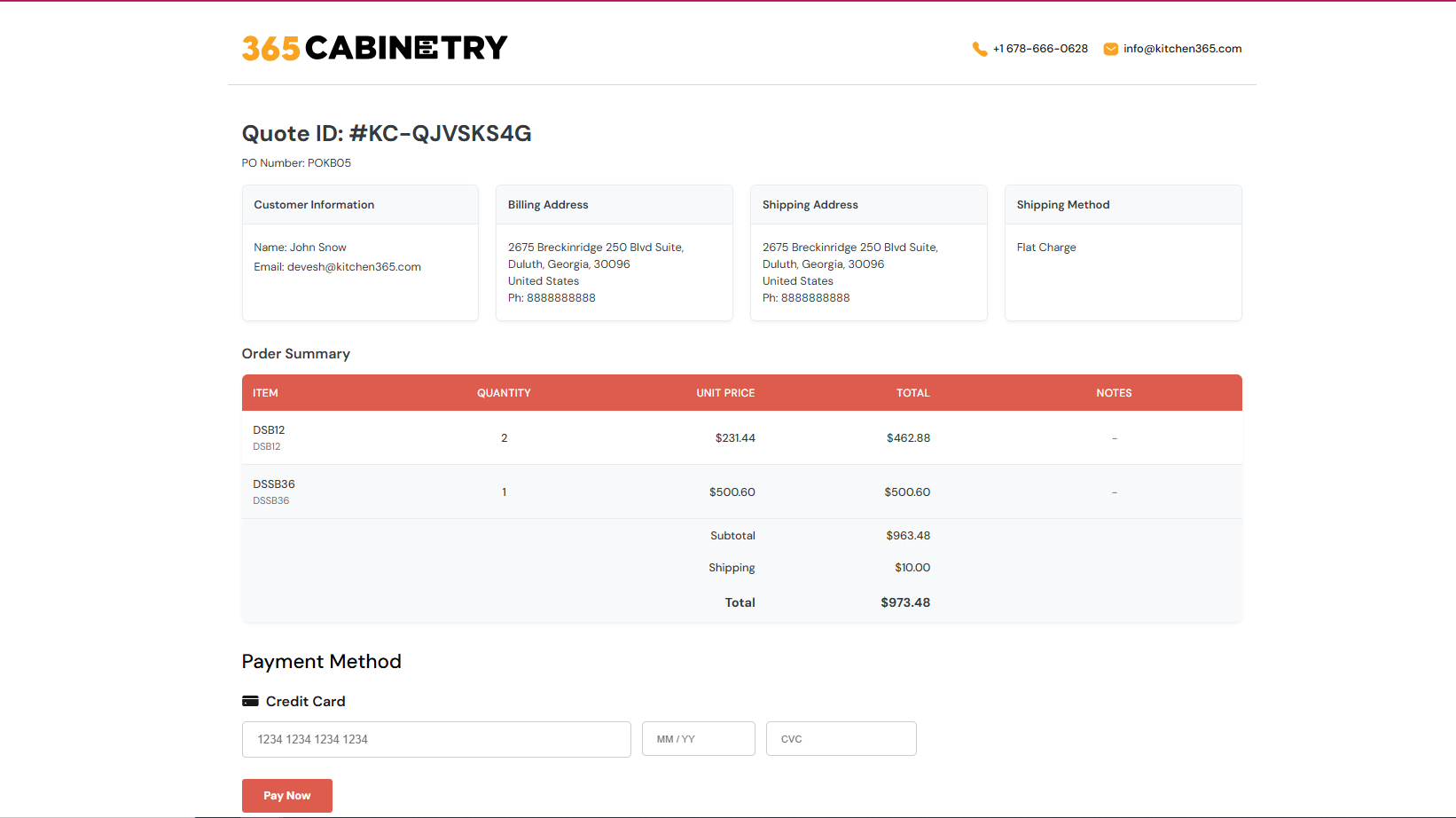
Task: Click the MM / YY expiry field
Action: pos(698,739)
